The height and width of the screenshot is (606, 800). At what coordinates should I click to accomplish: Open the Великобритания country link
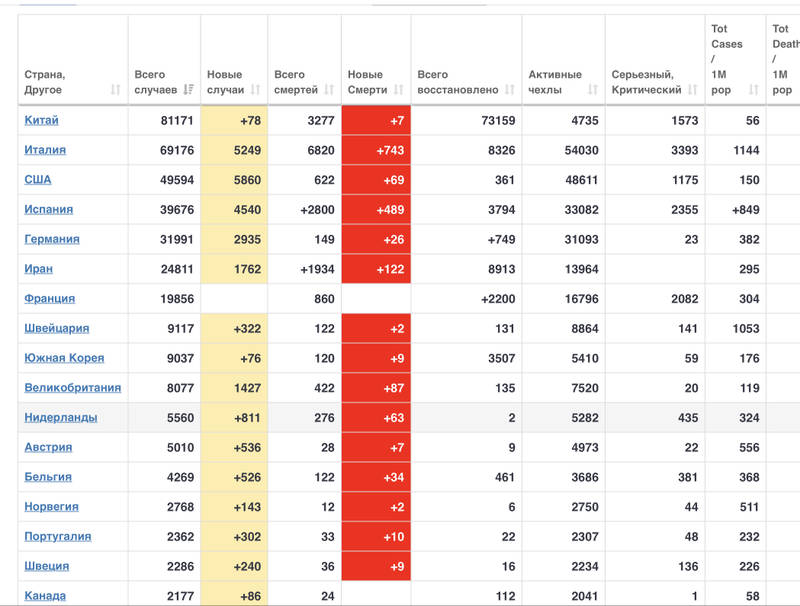tap(72, 388)
